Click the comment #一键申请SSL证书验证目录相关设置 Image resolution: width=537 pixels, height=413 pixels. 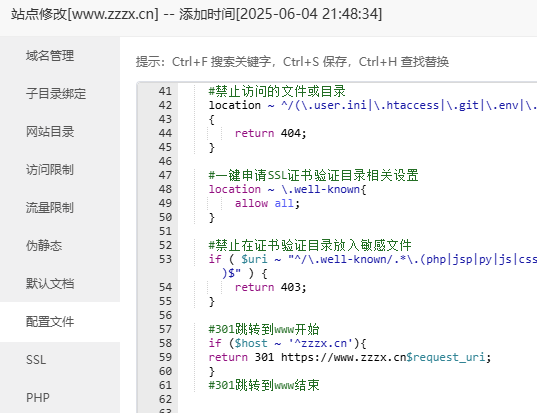pyautogui.click(x=313, y=175)
